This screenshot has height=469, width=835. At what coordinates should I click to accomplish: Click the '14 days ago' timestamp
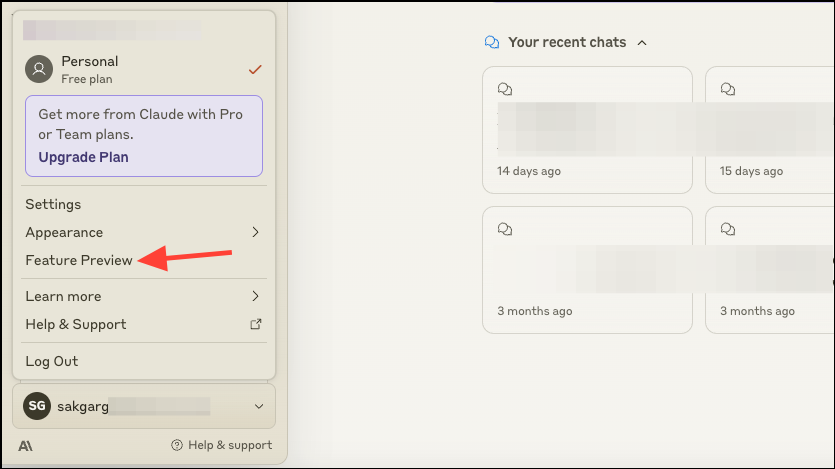tap(529, 171)
